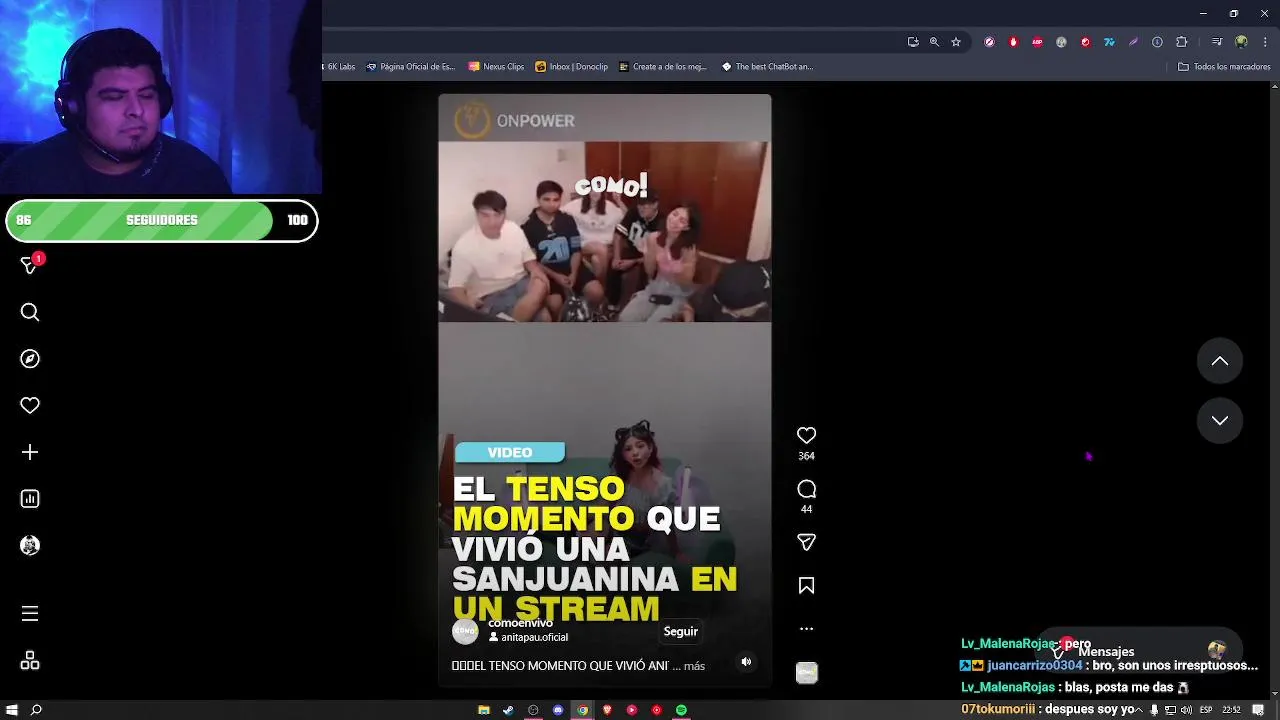The width and height of the screenshot is (1280, 720).
Task: Open the profile avatar in left sidebar
Action: (x=30, y=546)
